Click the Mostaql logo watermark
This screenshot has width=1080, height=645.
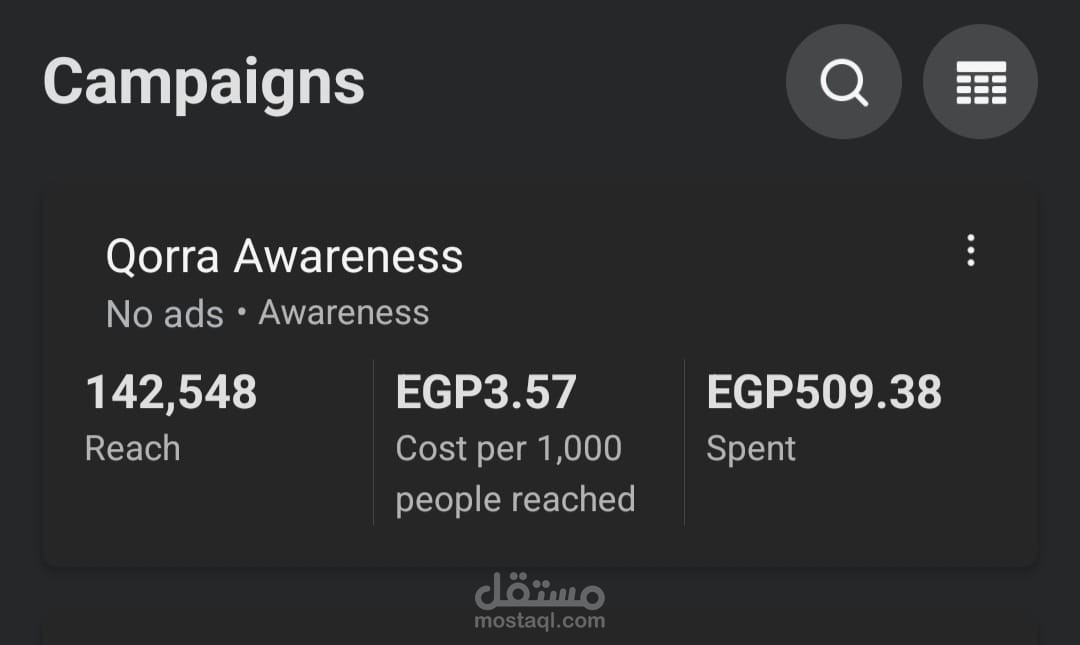540,592
